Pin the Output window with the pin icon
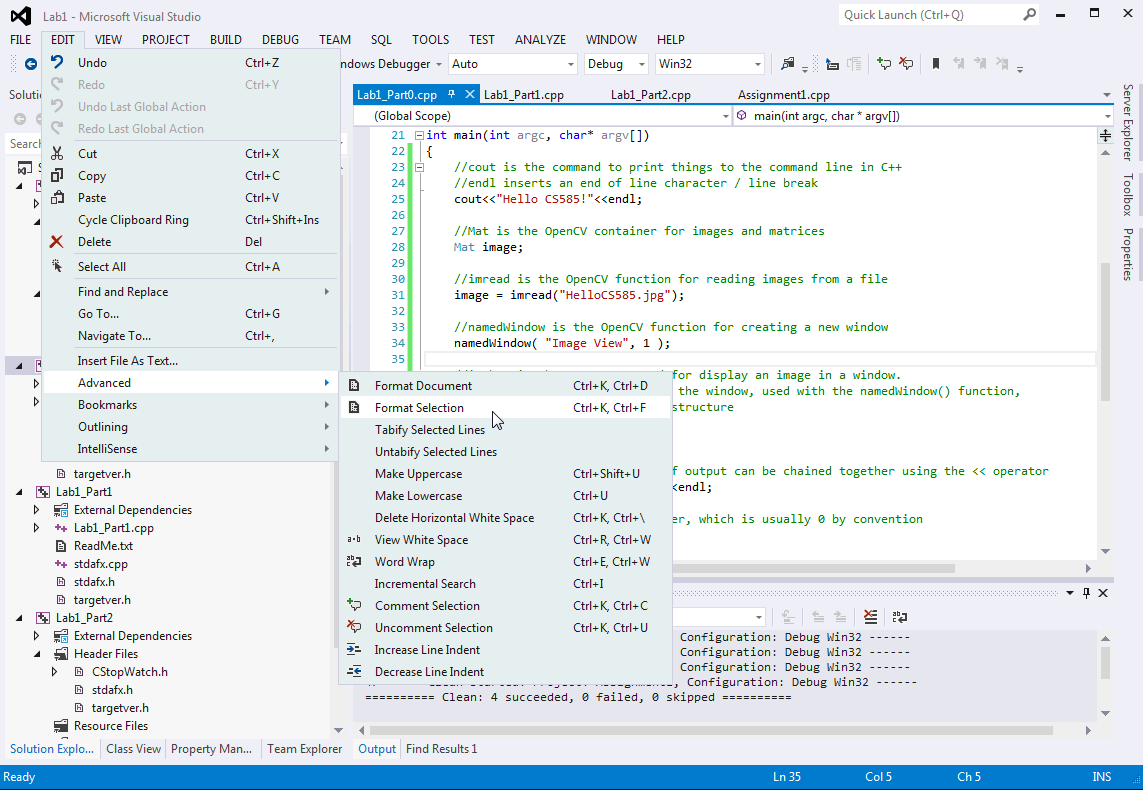The width and height of the screenshot is (1143, 790). tap(1087, 593)
